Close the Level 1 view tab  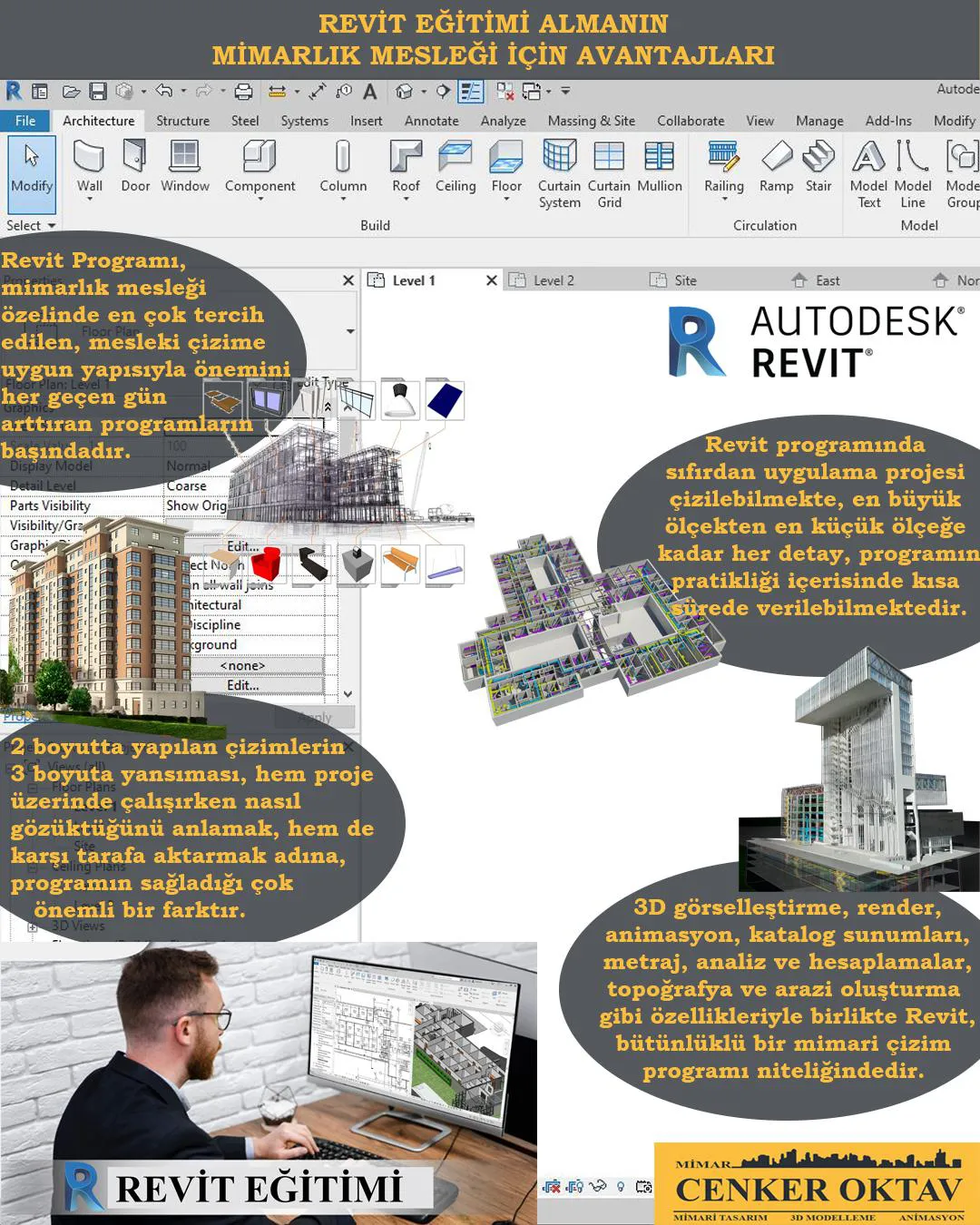tap(491, 280)
